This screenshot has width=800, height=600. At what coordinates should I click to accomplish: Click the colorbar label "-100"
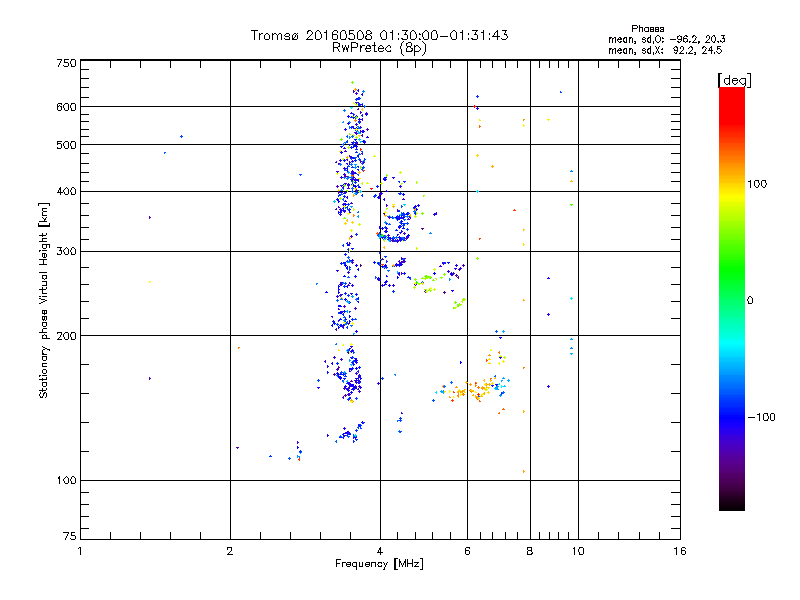click(761, 417)
